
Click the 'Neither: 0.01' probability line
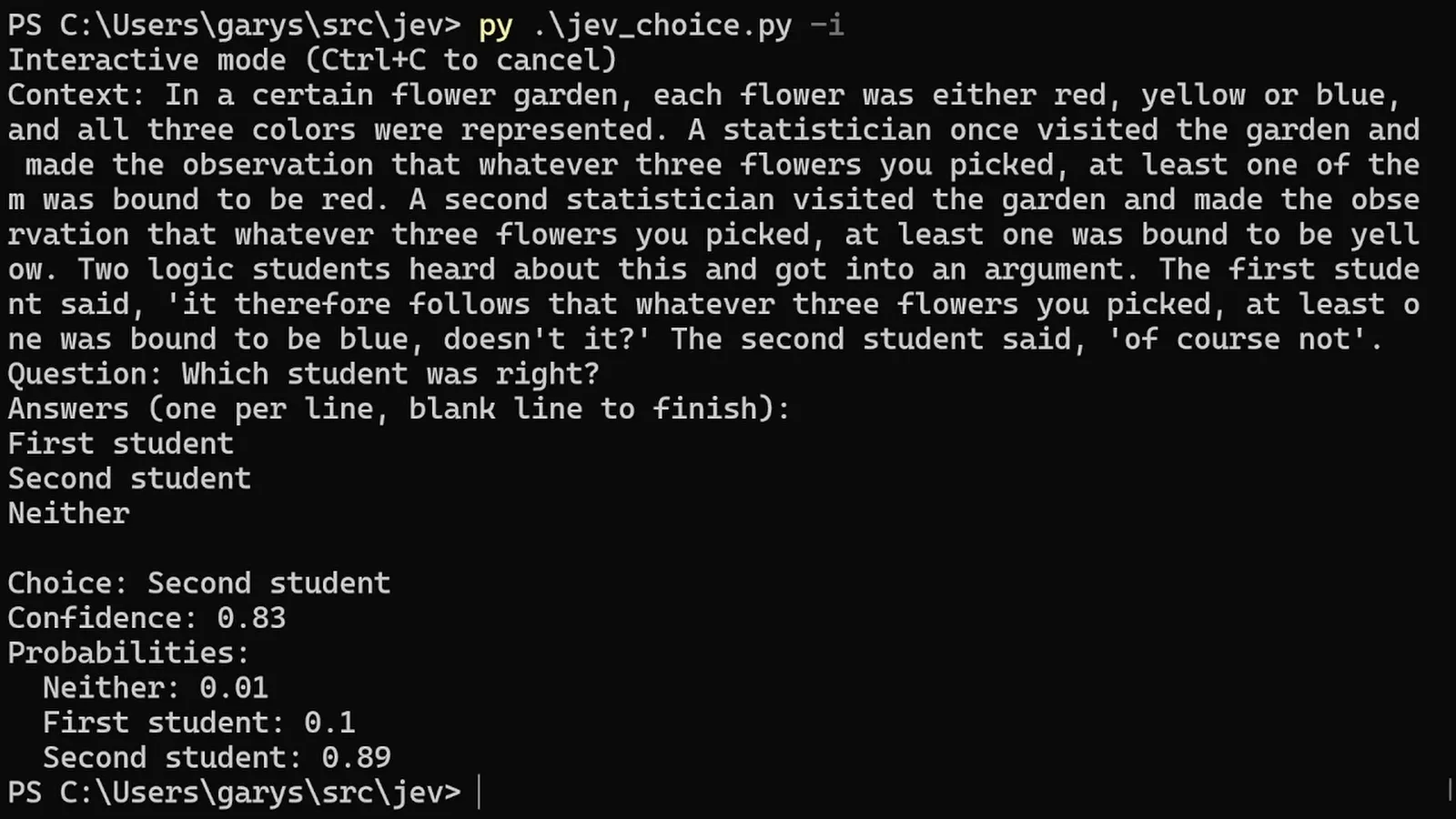click(156, 688)
